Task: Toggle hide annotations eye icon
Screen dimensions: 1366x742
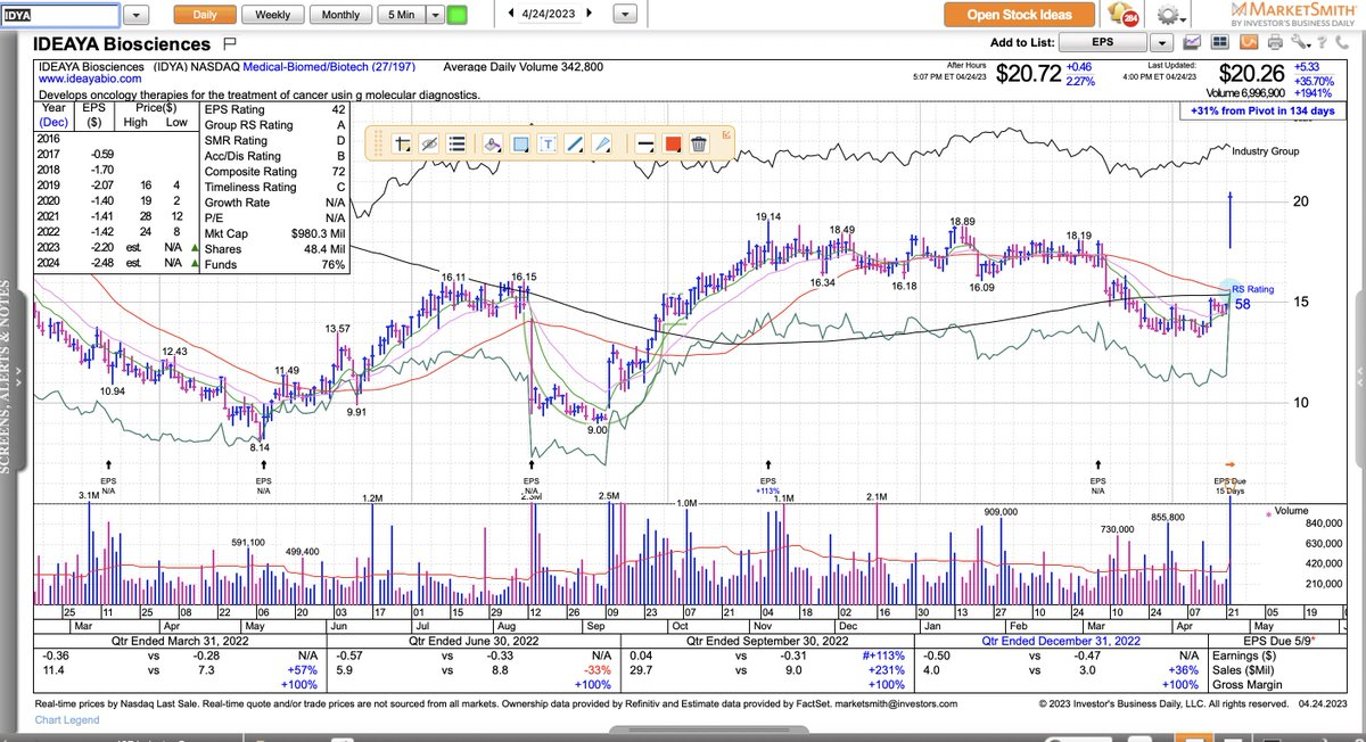Action: point(429,144)
